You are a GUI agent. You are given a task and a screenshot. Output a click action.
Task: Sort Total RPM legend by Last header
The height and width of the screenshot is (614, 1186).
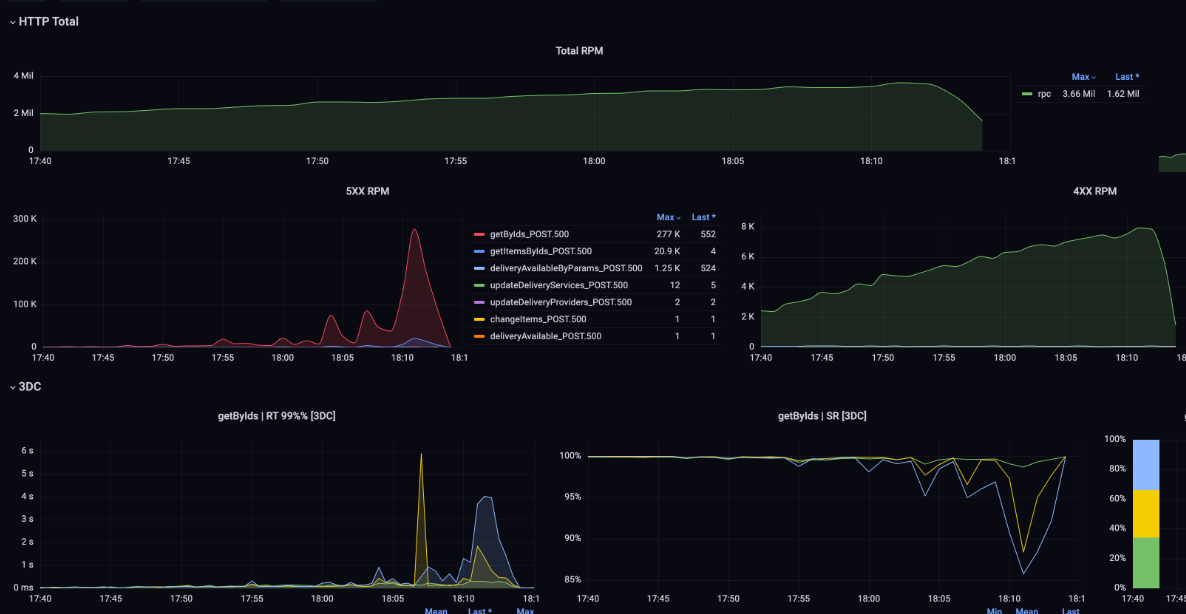click(1126, 77)
